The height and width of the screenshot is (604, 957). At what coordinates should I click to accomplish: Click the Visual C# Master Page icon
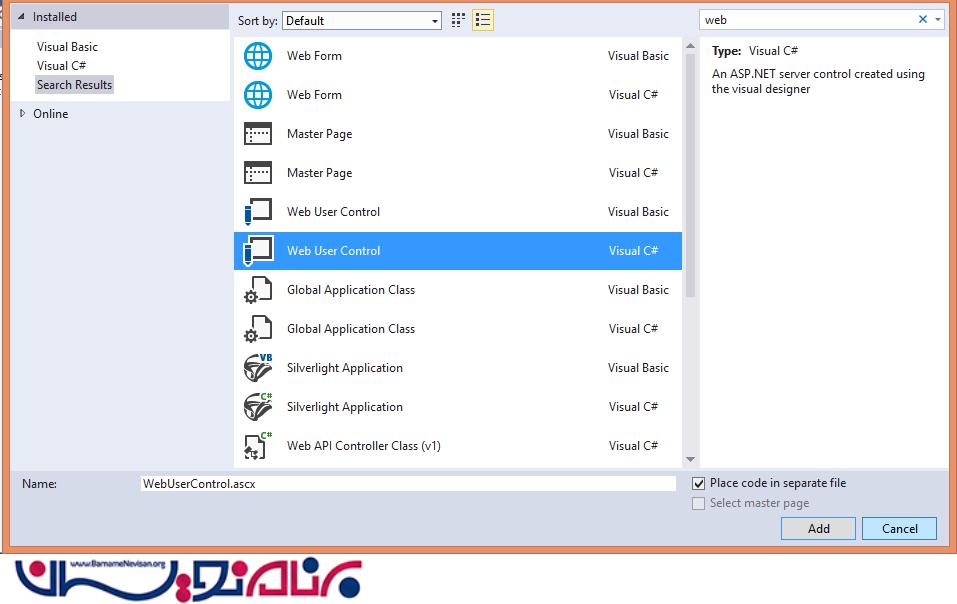pyautogui.click(x=258, y=173)
